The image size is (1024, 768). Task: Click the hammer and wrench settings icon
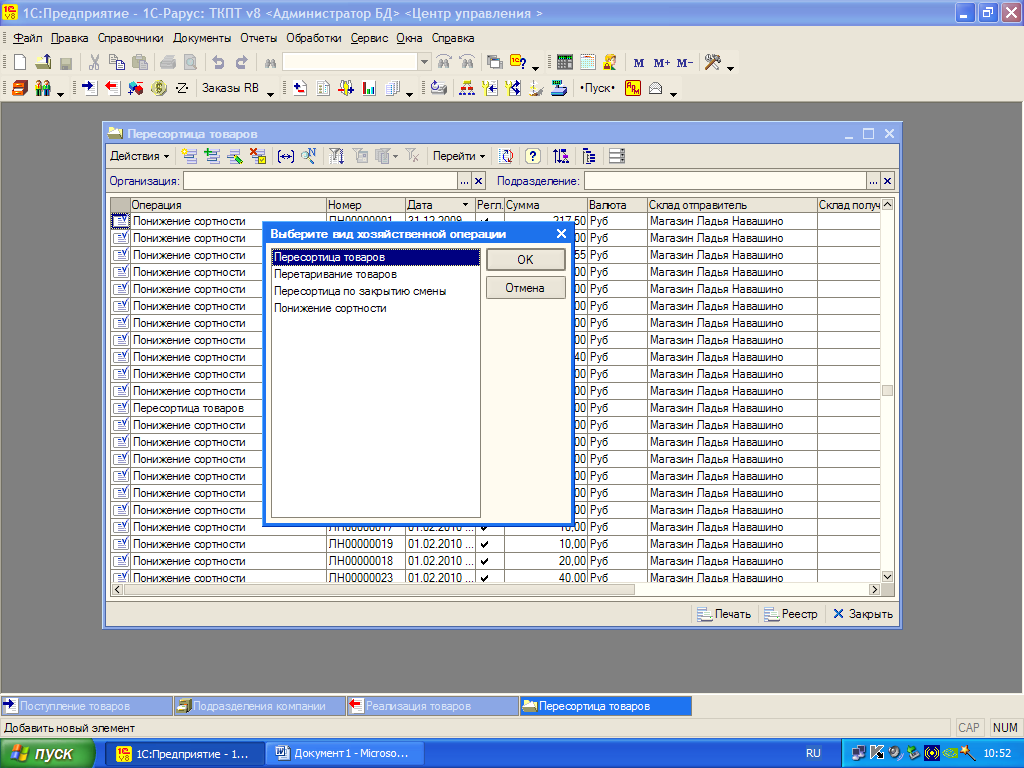(712, 63)
